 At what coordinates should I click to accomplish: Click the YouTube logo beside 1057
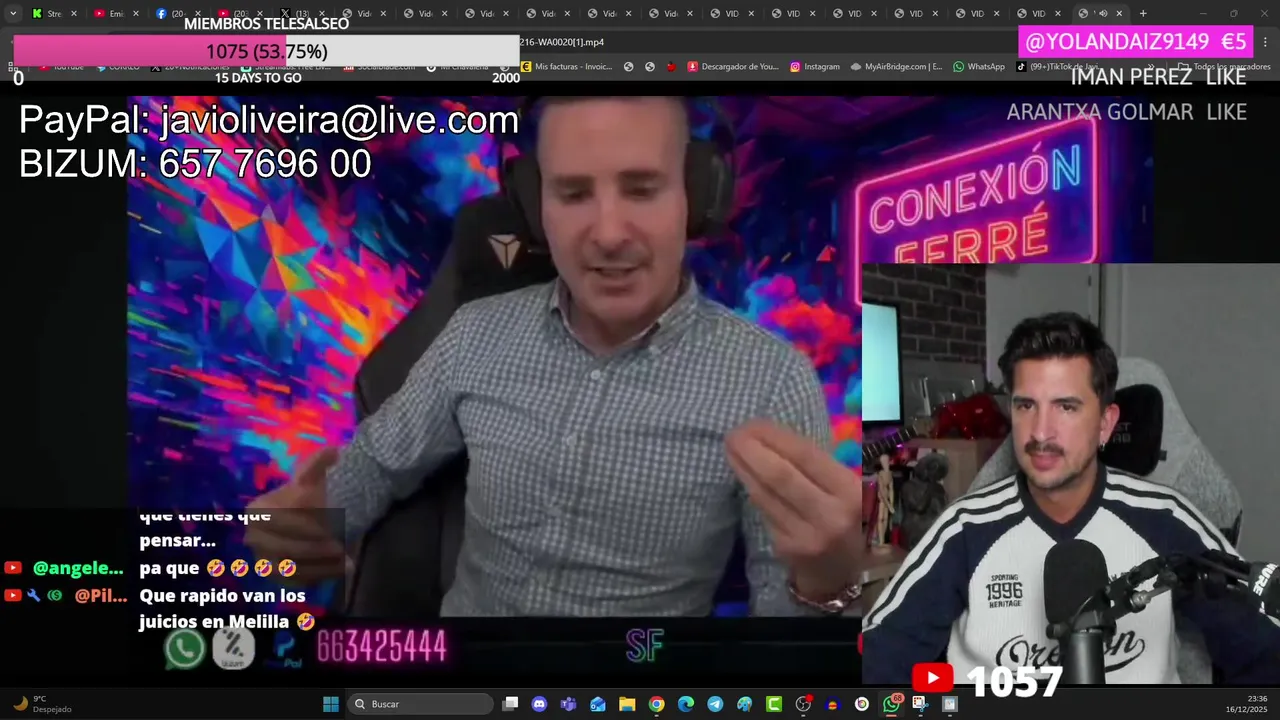[x=933, y=679]
